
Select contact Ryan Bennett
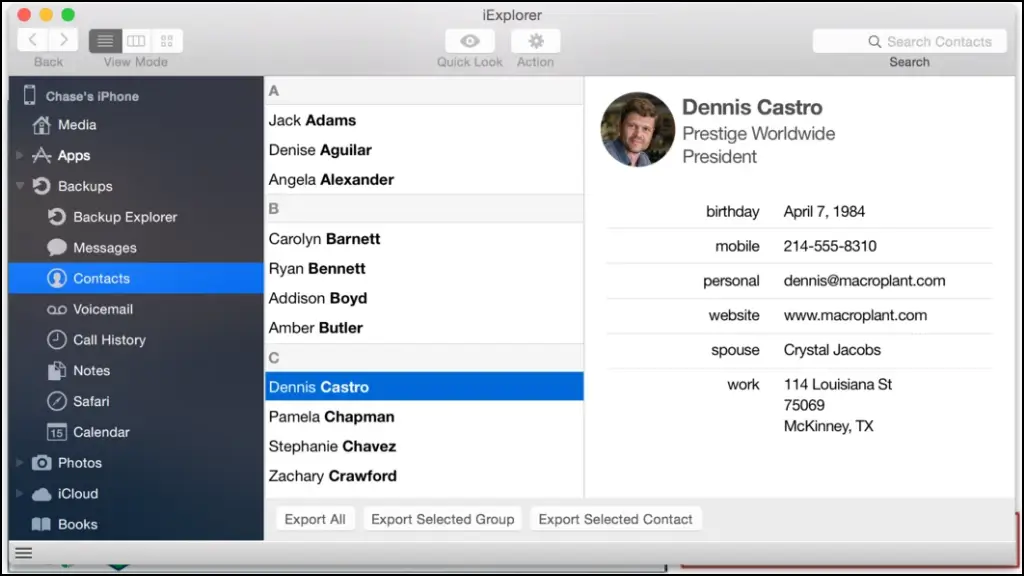(x=424, y=268)
